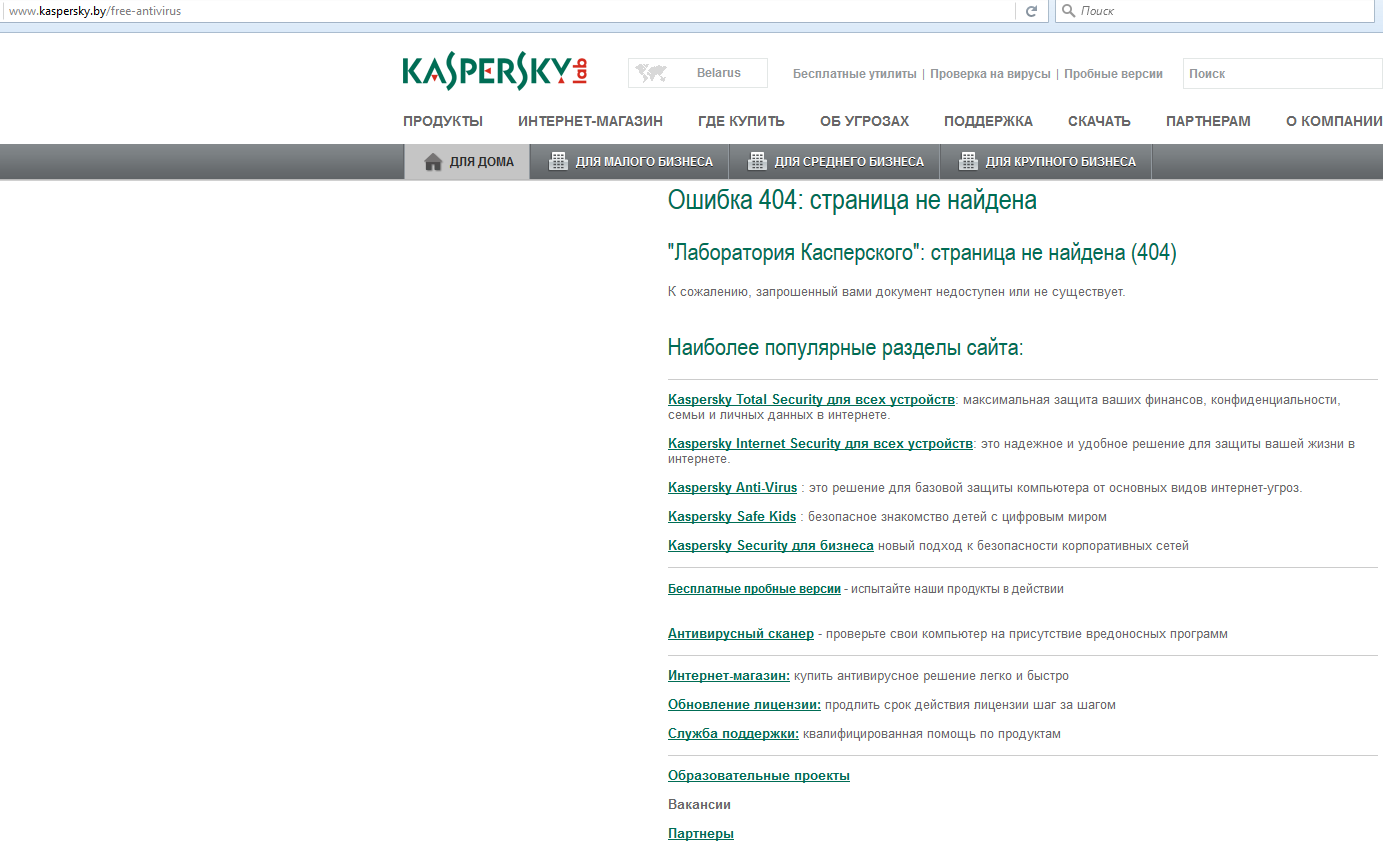1383x854 pixels.
Task: Open Kaspersky Internet Security для всех устройств link
Action: 820,444
